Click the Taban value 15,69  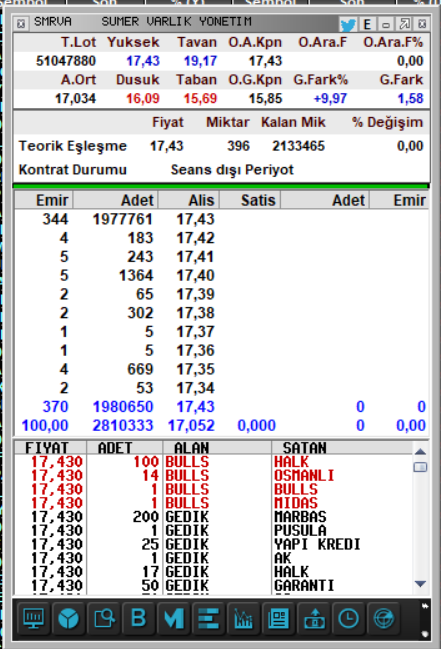200,99
